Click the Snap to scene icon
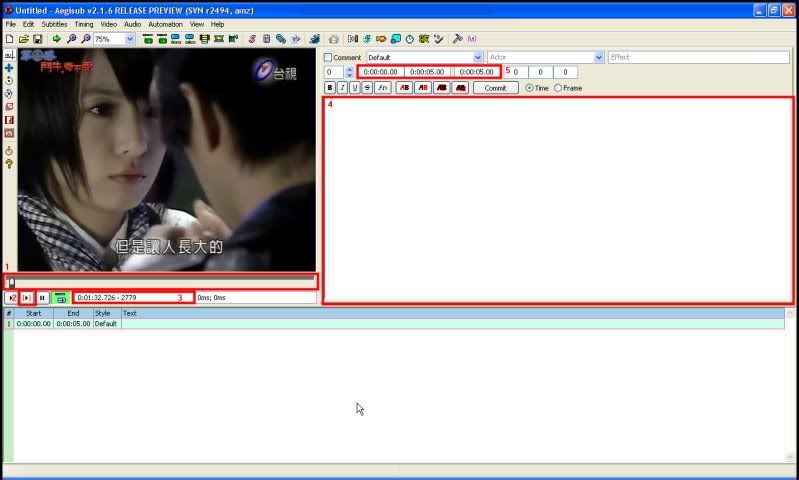This screenshot has width=799, height=480. (219, 39)
